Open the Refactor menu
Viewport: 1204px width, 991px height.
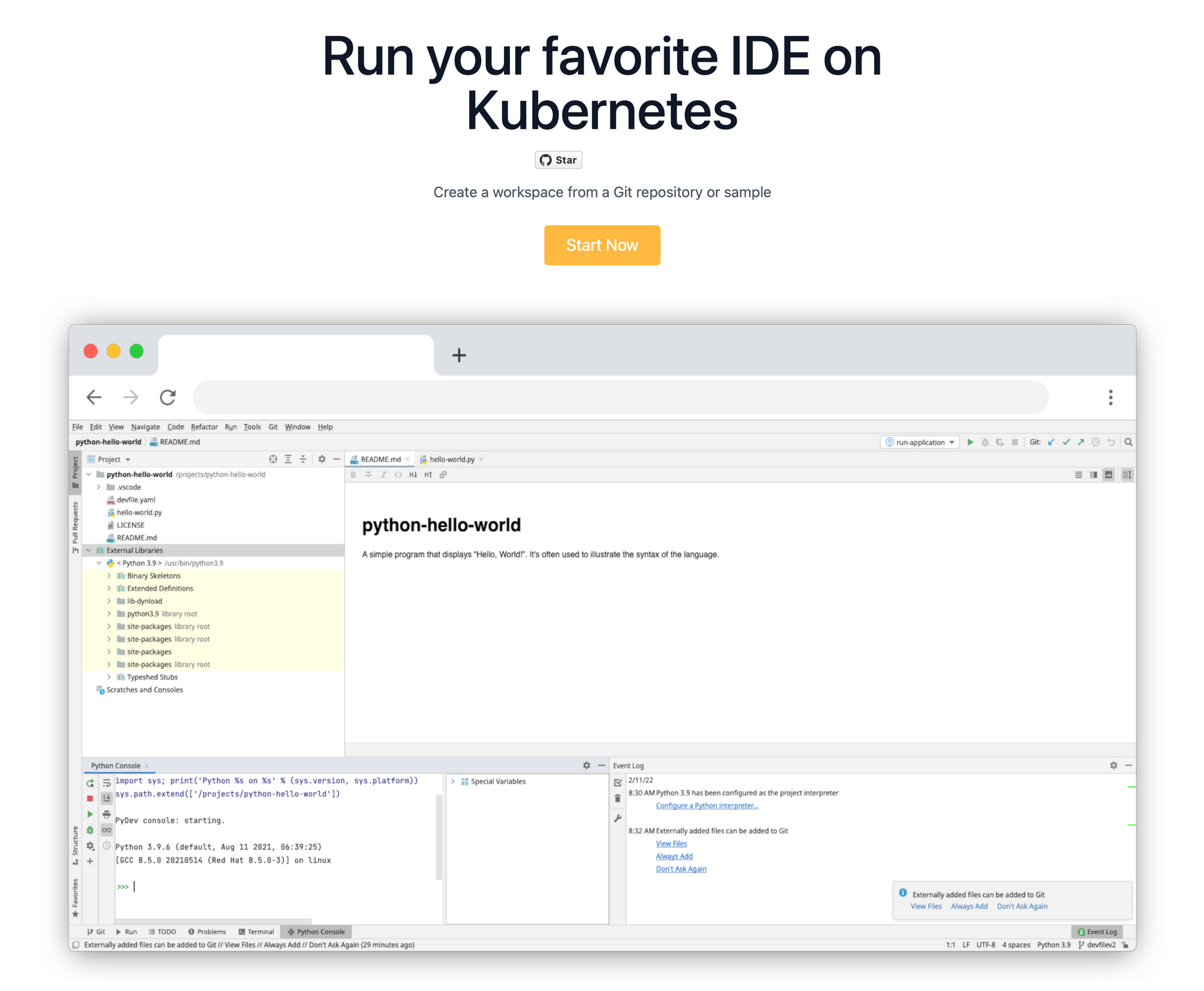204,427
